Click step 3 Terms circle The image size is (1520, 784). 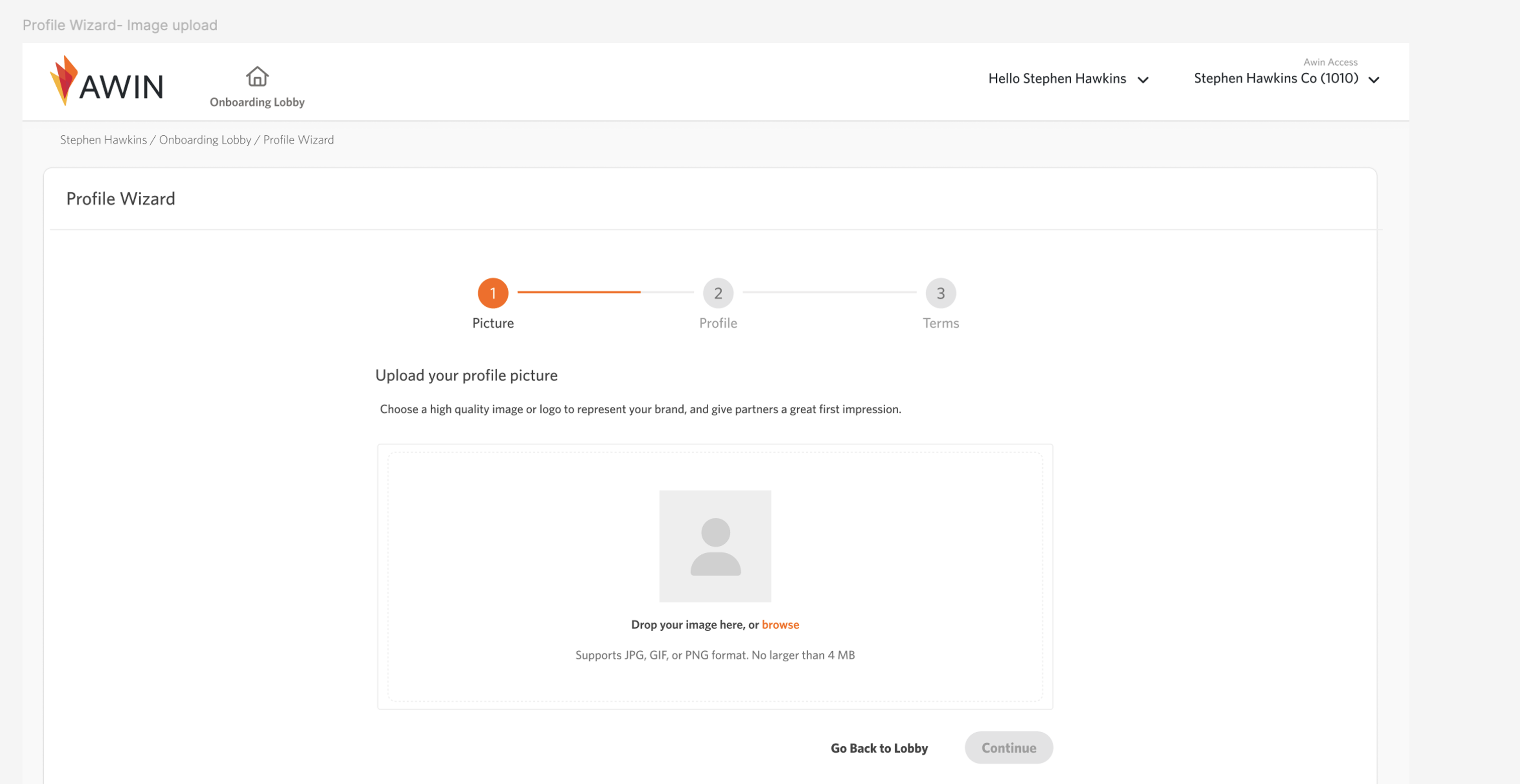click(940, 293)
